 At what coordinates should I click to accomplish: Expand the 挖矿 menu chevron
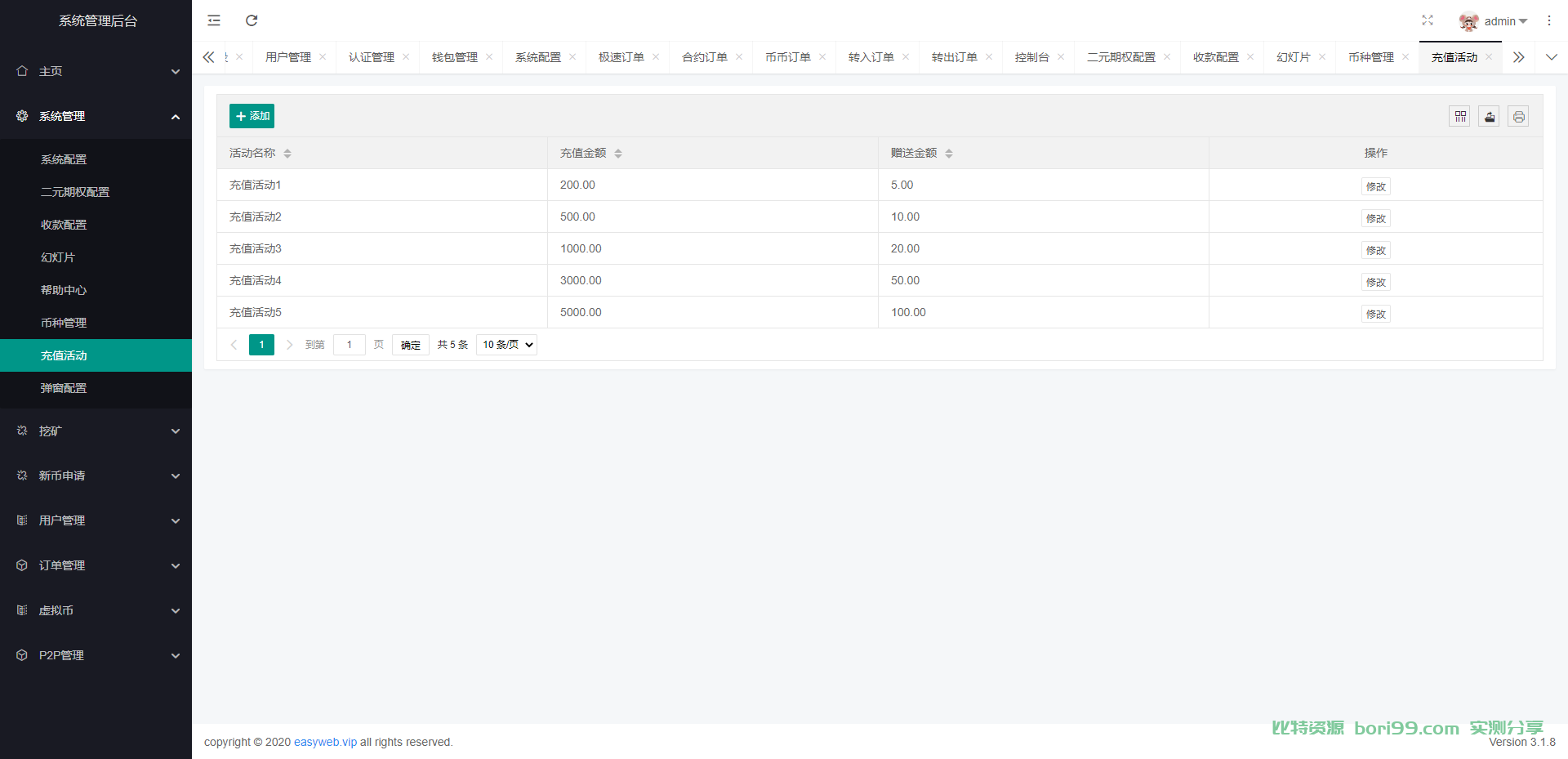coord(175,431)
